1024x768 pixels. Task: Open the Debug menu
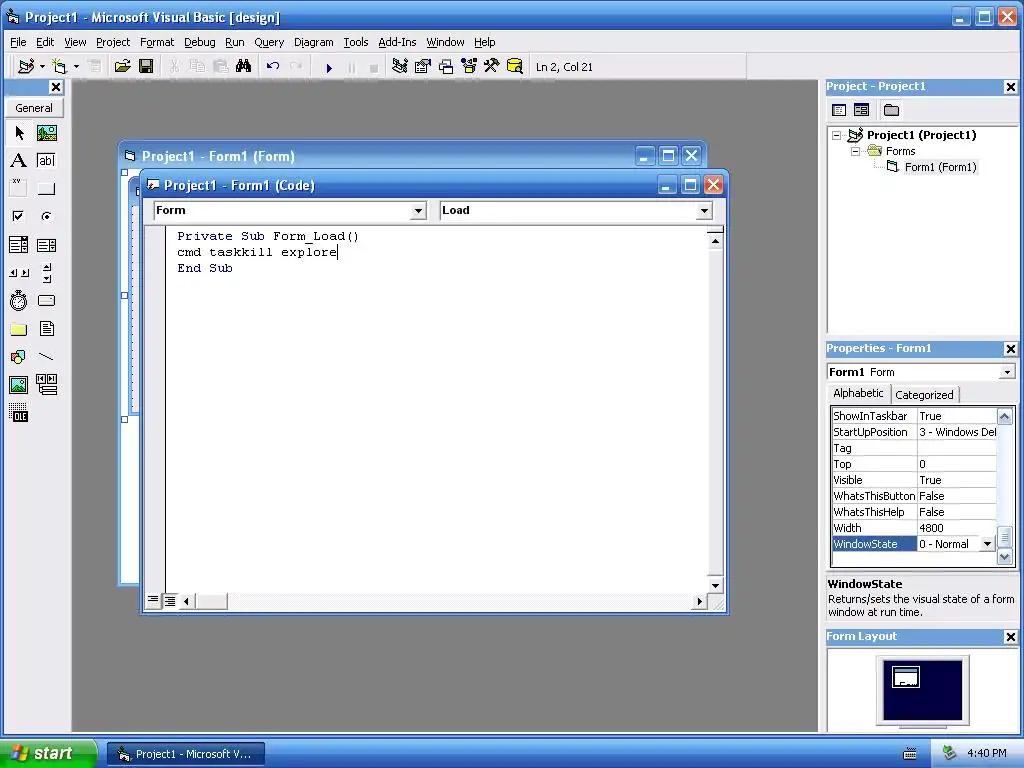point(200,42)
